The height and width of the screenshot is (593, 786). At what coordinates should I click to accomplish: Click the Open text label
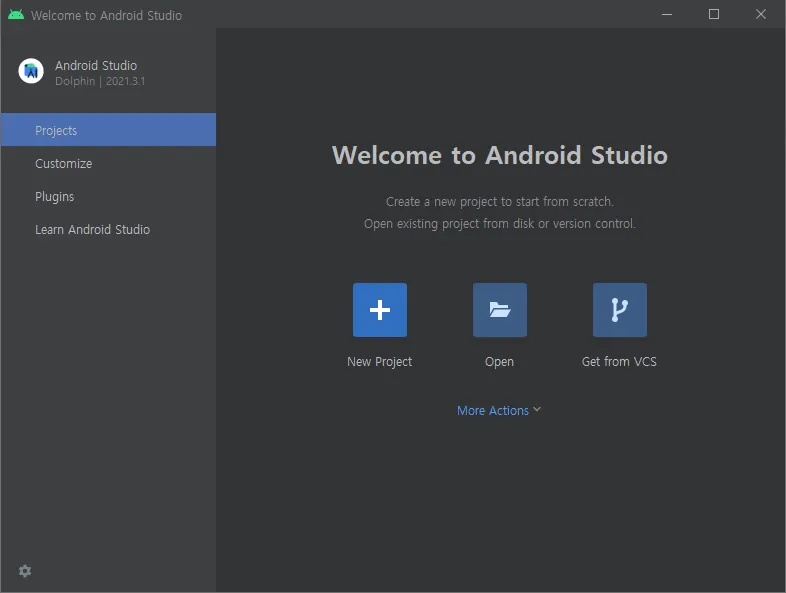[x=499, y=362]
